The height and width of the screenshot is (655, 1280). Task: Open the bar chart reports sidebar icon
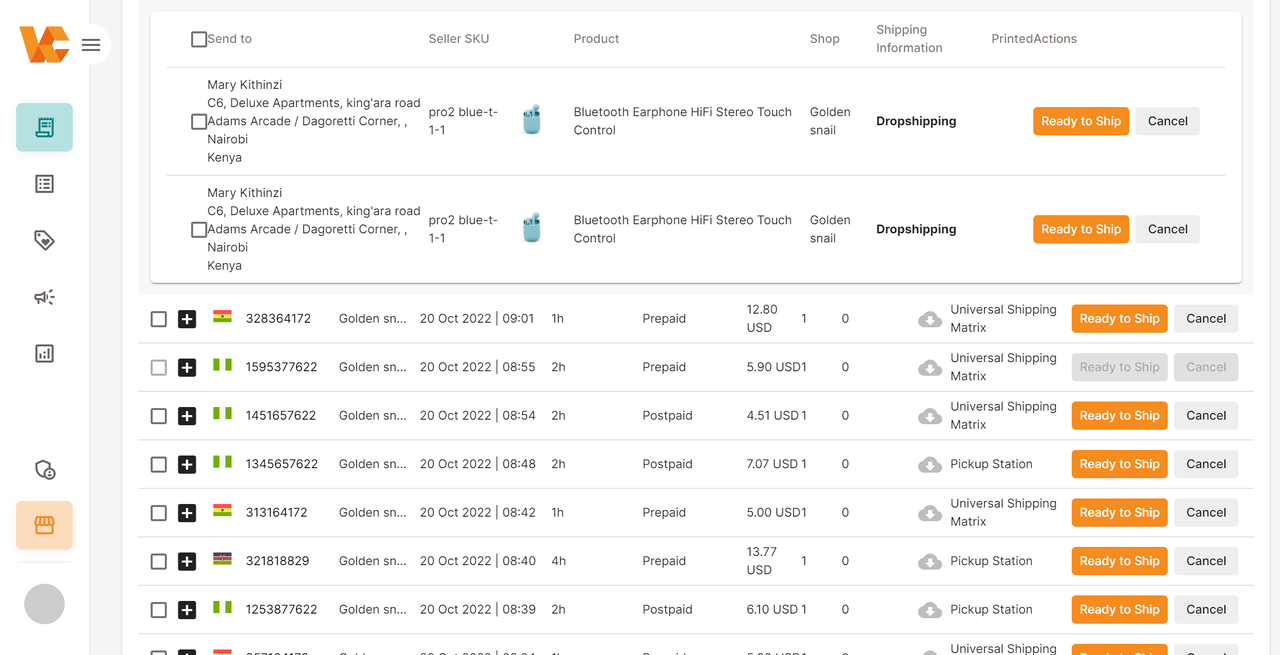point(44,353)
